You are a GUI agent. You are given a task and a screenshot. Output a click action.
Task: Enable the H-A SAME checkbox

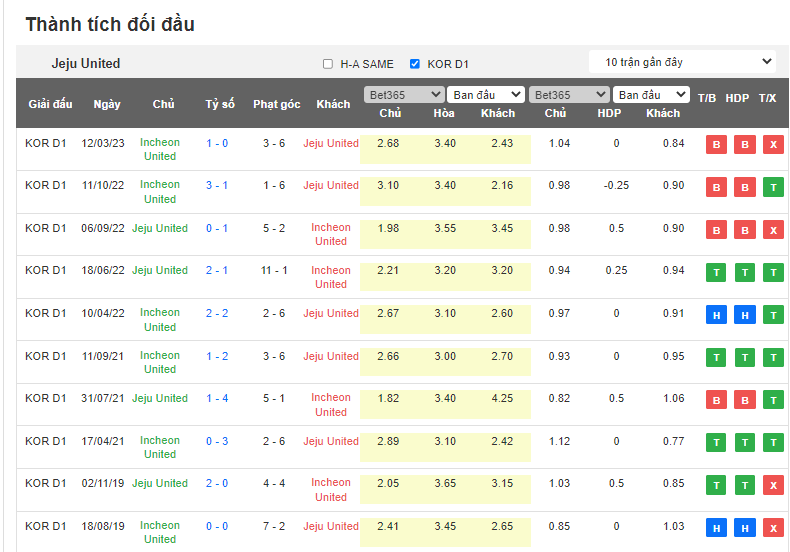point(328,64)
